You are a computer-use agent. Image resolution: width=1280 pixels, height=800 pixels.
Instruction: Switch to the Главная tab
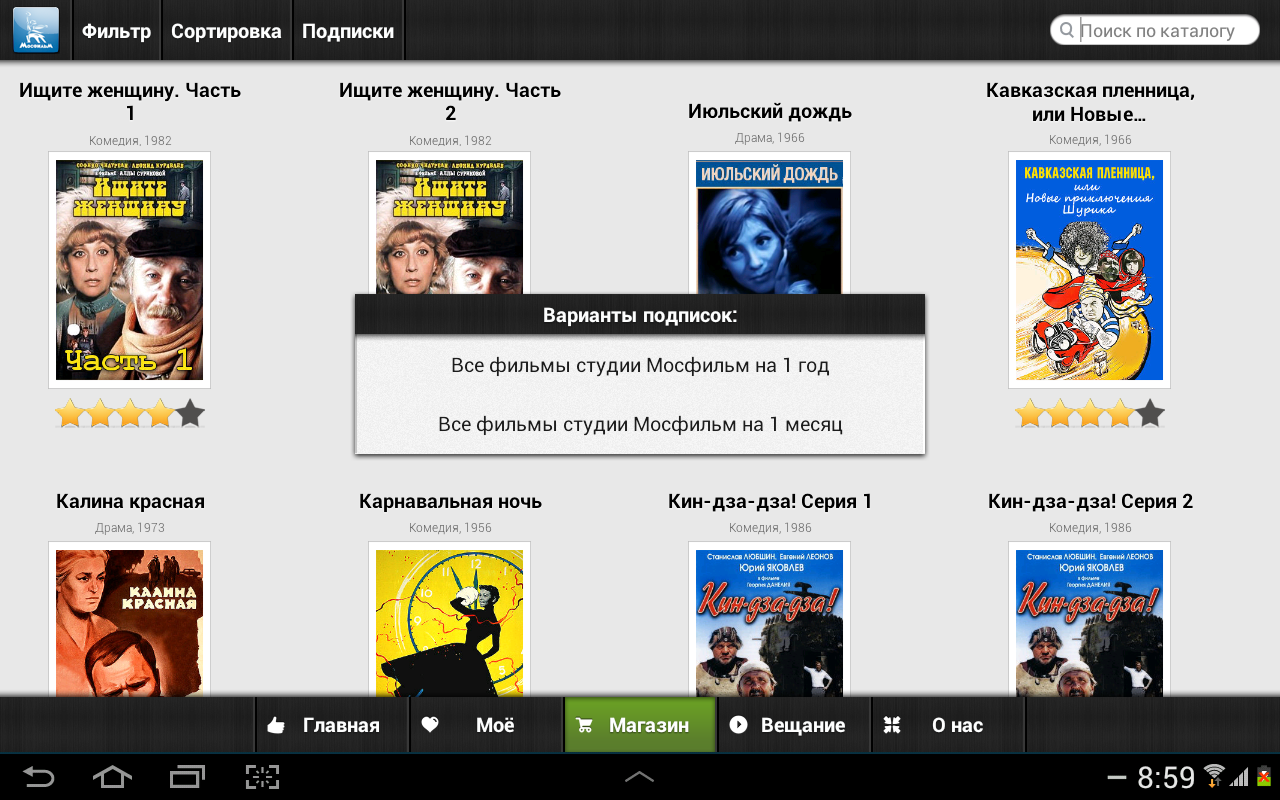(x=332, y=725)
